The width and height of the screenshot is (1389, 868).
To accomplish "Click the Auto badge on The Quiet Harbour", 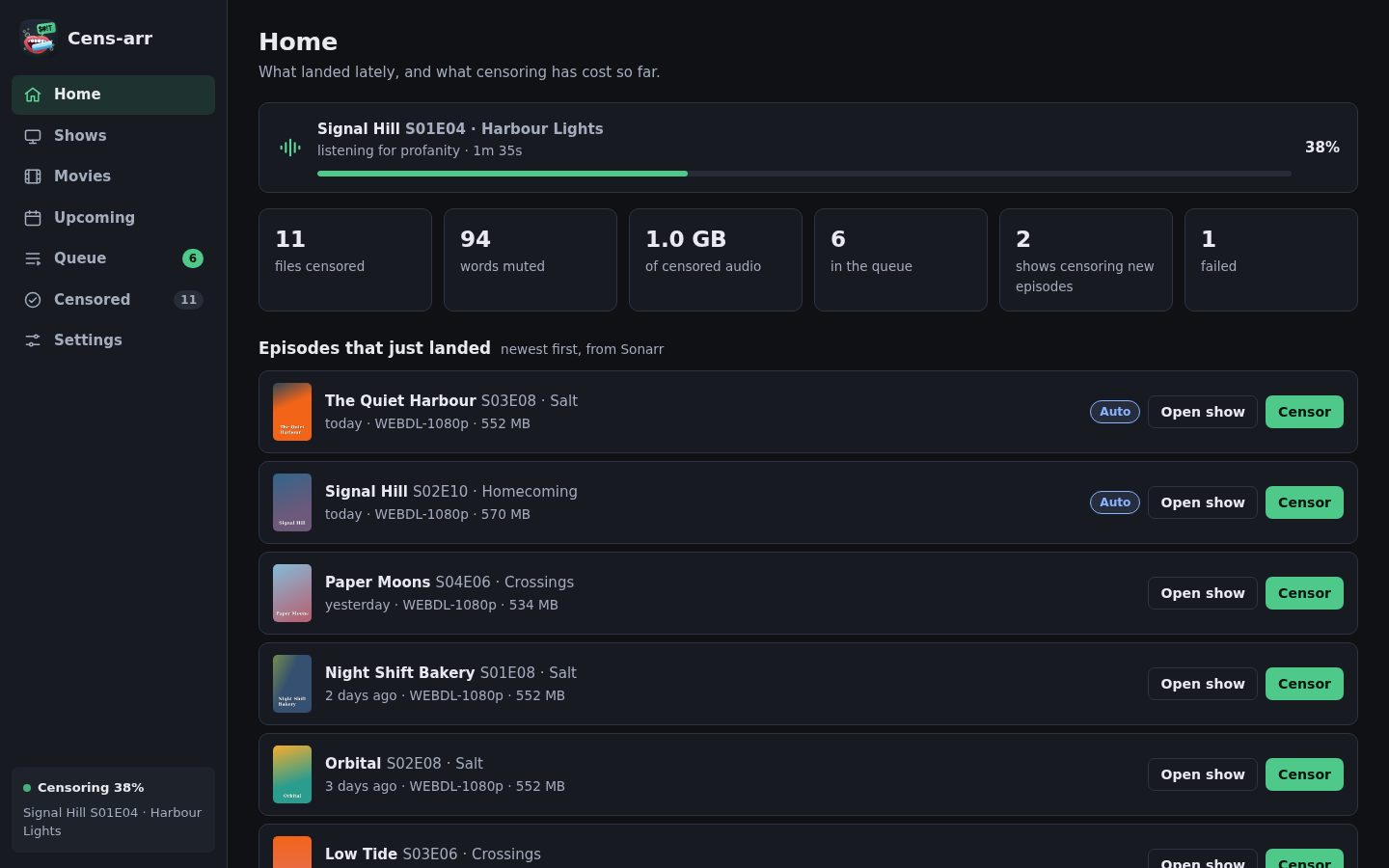I will [x=1115, y=412].
